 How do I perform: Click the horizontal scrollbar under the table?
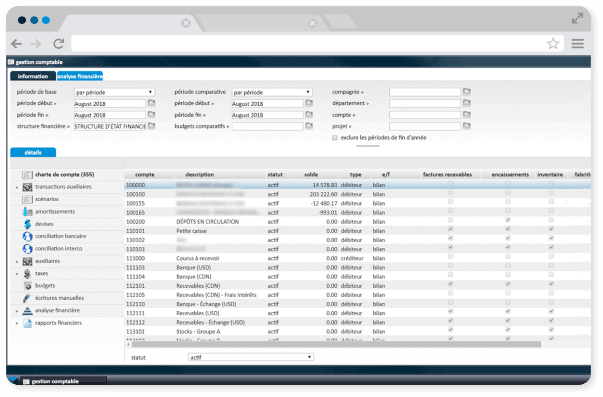[x=335, y=344]
